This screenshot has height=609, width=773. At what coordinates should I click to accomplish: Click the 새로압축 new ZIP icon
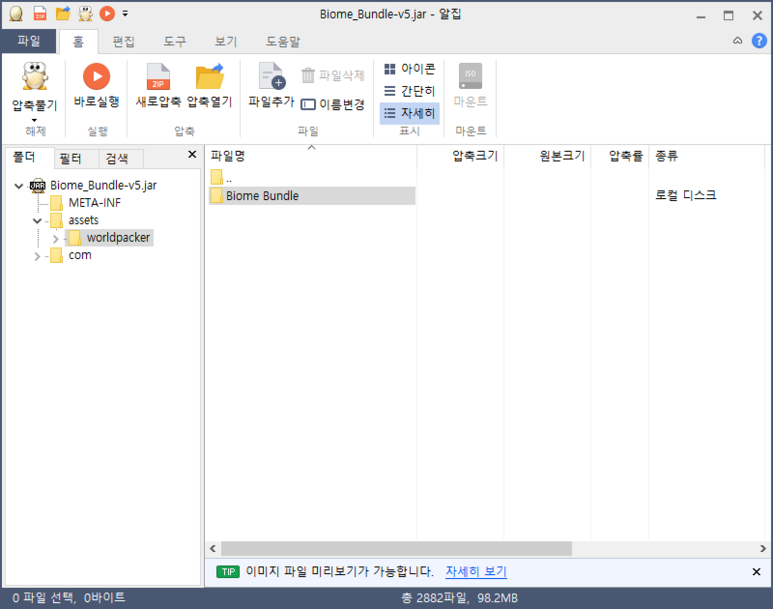click(158, 77)
